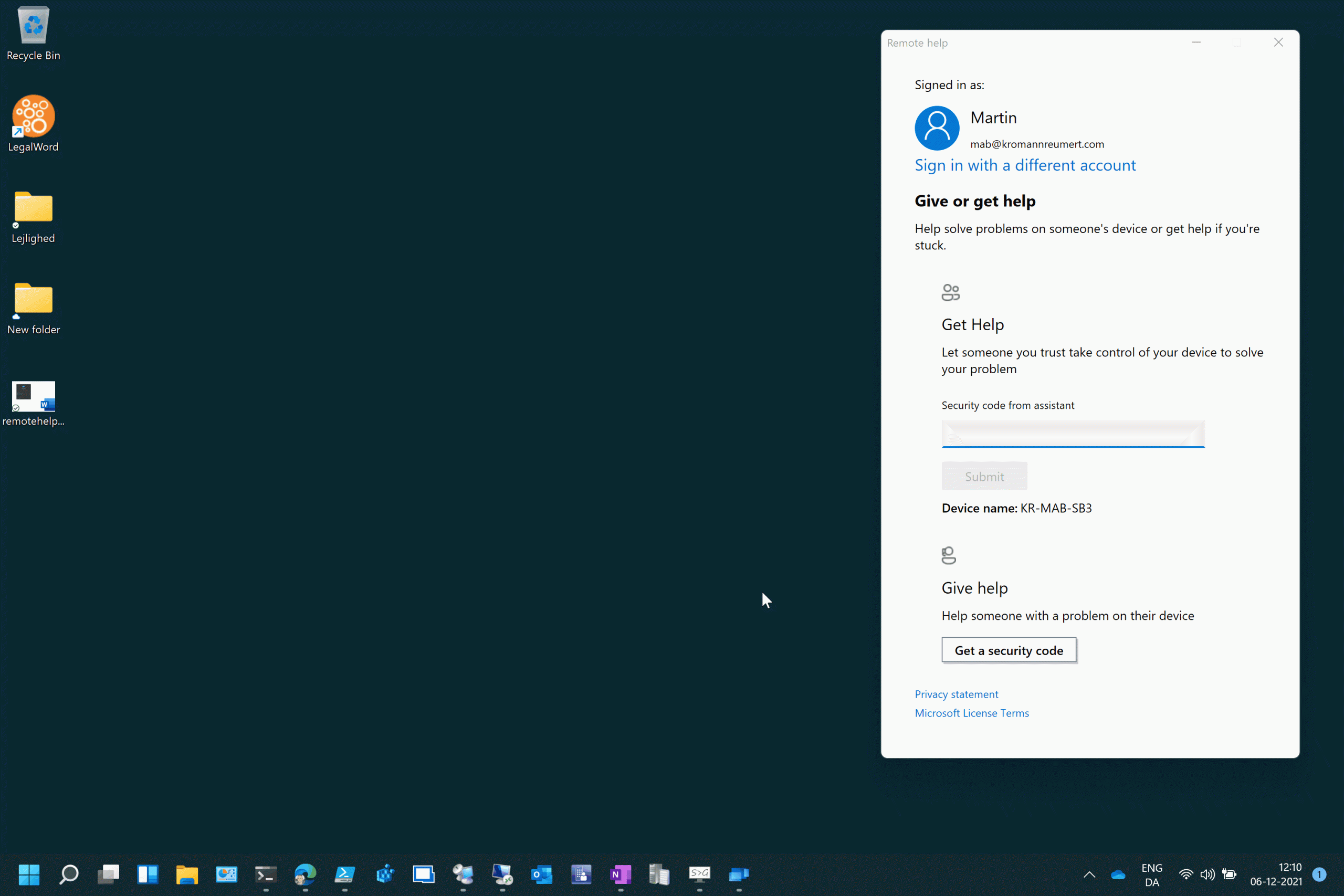Click the Remote help window title
1344x896 pixels.
click(x=917, y=43)
